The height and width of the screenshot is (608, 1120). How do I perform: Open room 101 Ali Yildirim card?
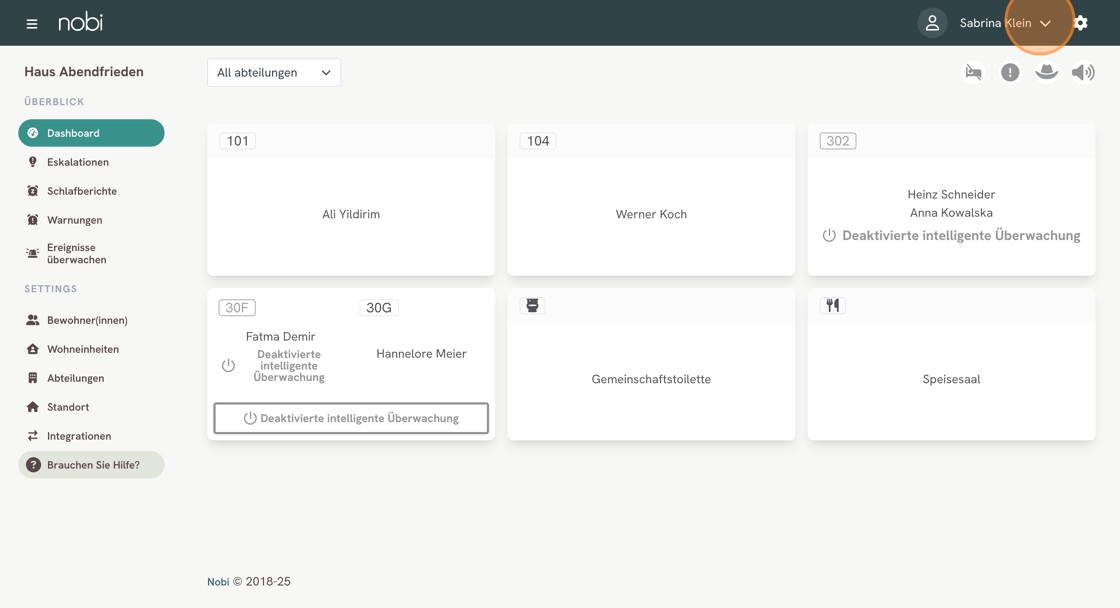point(351,214)
